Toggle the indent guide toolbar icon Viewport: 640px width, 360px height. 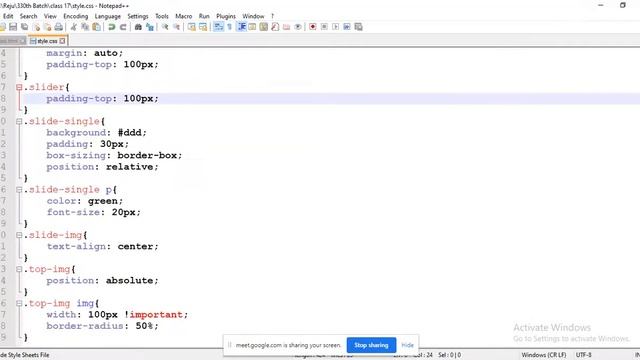(241, 27)
